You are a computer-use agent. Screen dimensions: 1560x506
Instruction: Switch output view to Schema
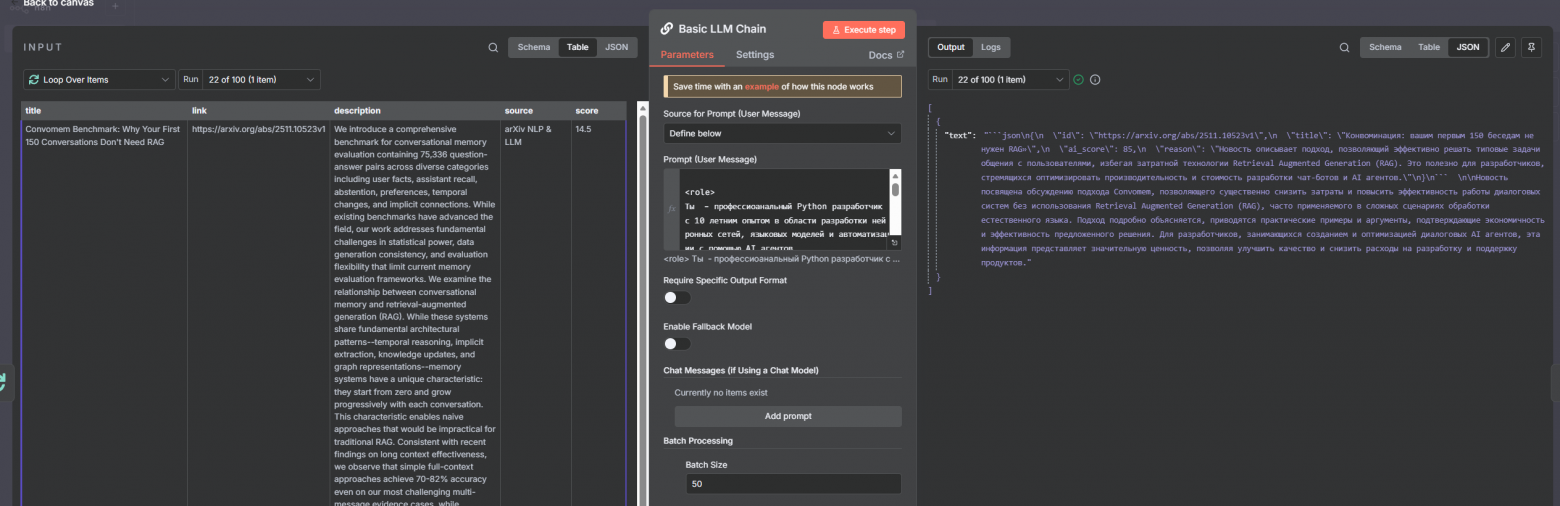(x=1385, y=47)
